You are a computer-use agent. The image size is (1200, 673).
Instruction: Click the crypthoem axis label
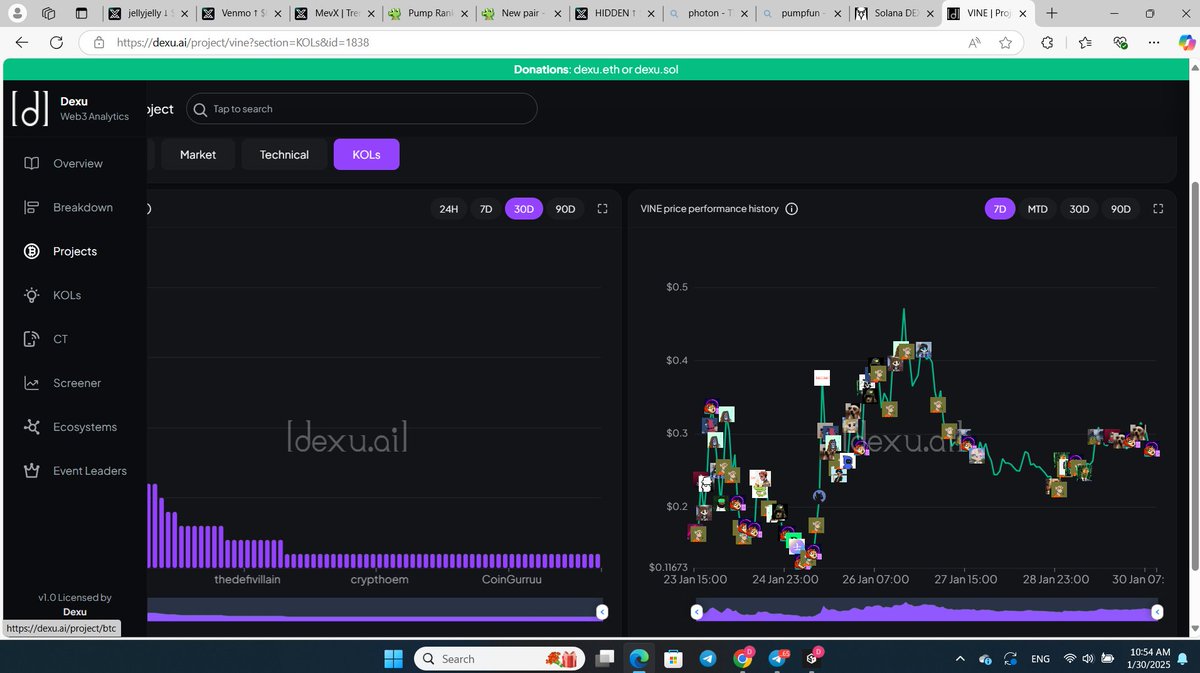pyautogui.click(x=379, y=579)
